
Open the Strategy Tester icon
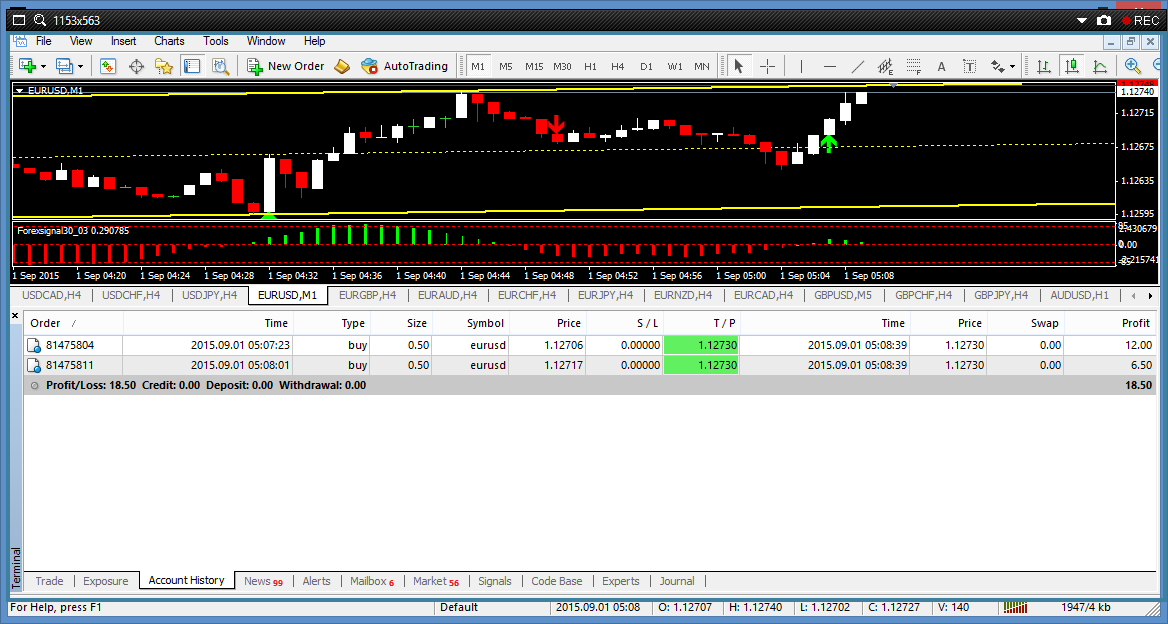(x=220, y=66)
